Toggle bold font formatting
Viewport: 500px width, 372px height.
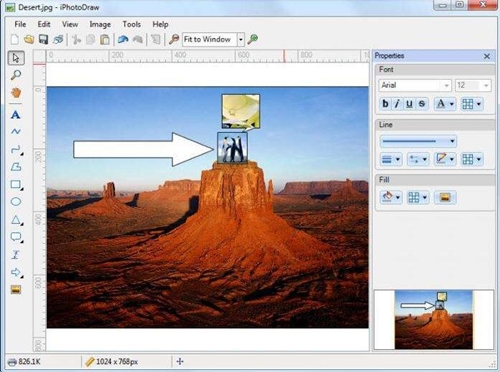tap(385, 104)
